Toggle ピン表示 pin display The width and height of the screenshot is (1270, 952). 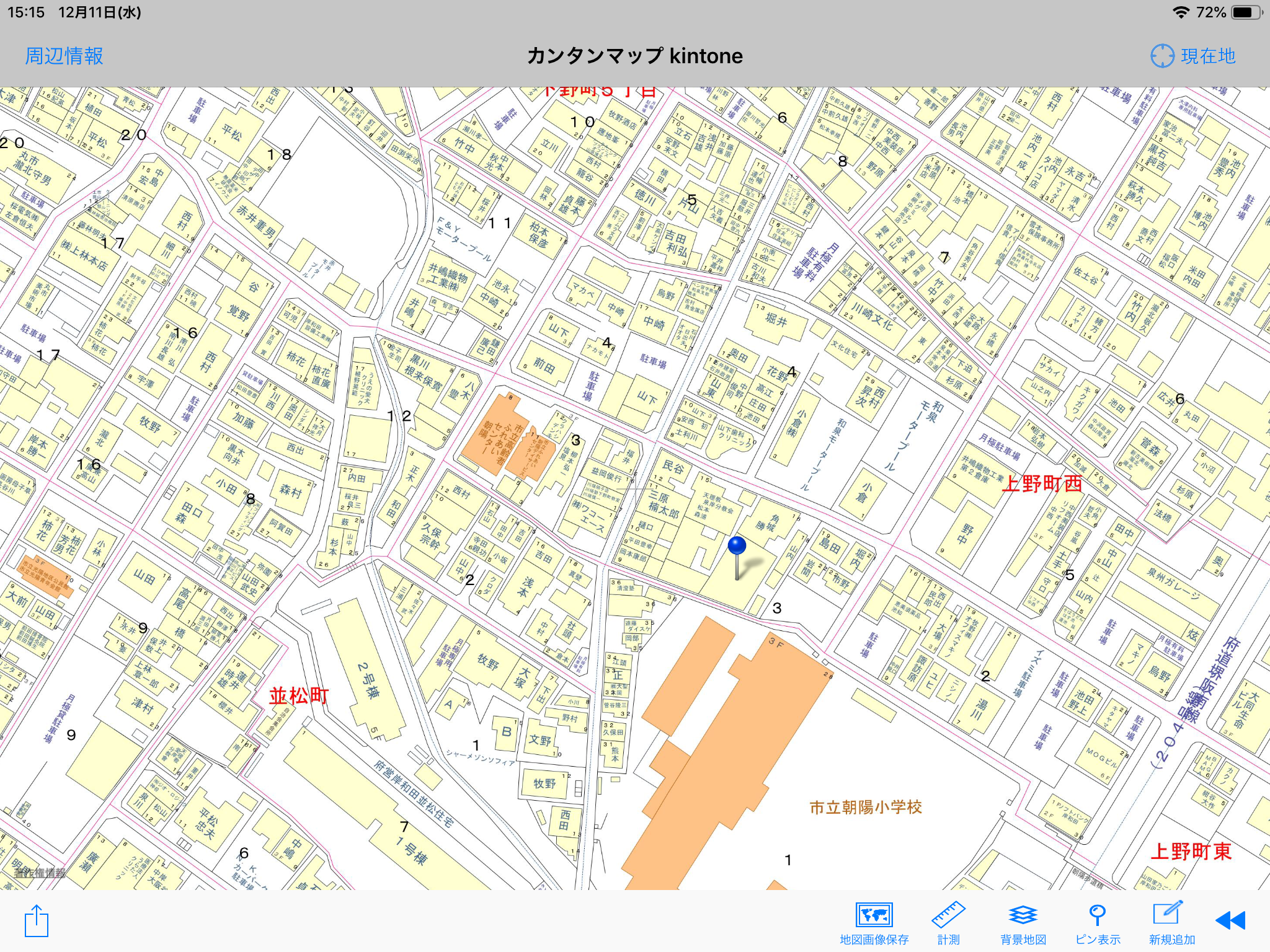click(x=1098, y=923)
